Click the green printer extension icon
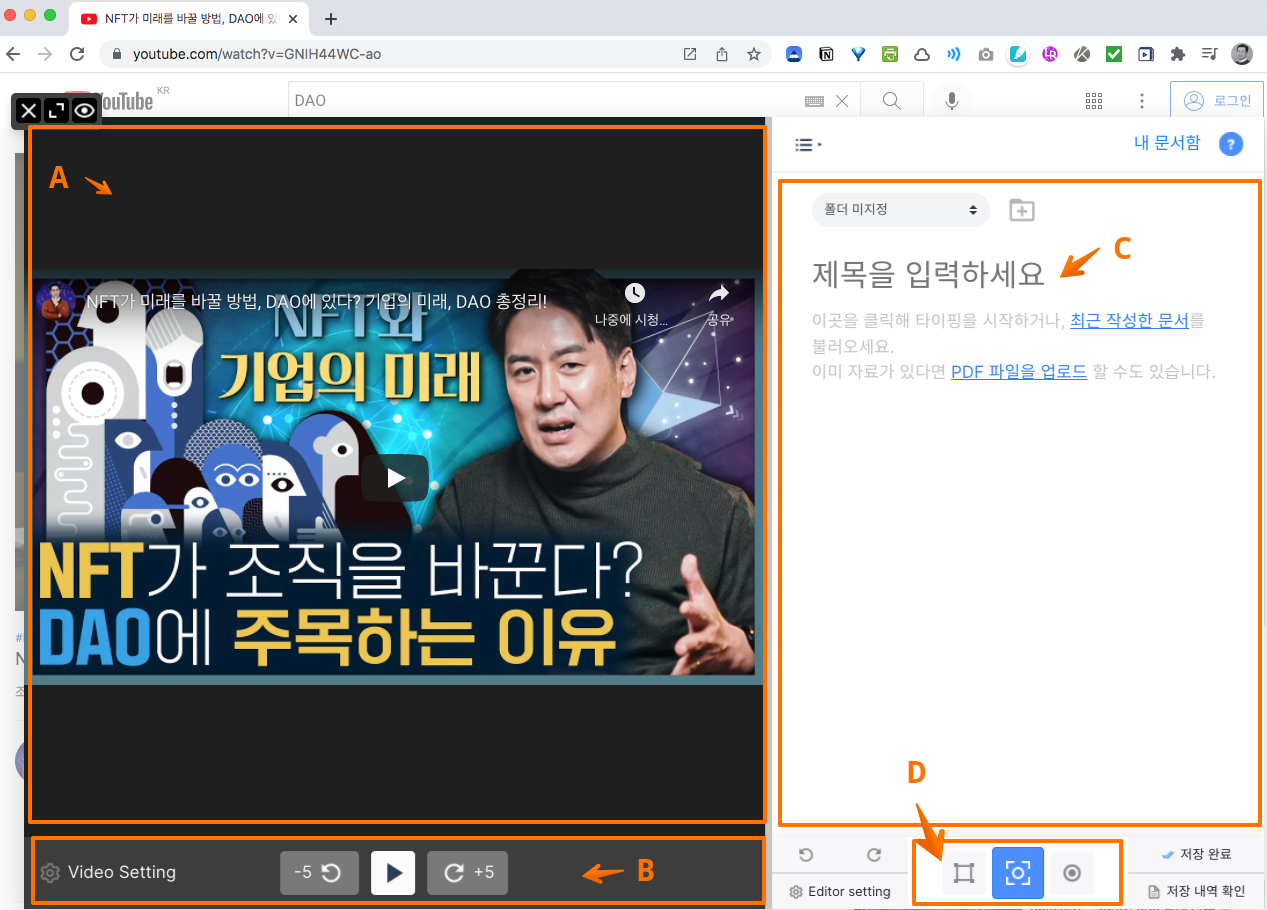This screenshot has width=1267, height=910. tap(890, 54)
